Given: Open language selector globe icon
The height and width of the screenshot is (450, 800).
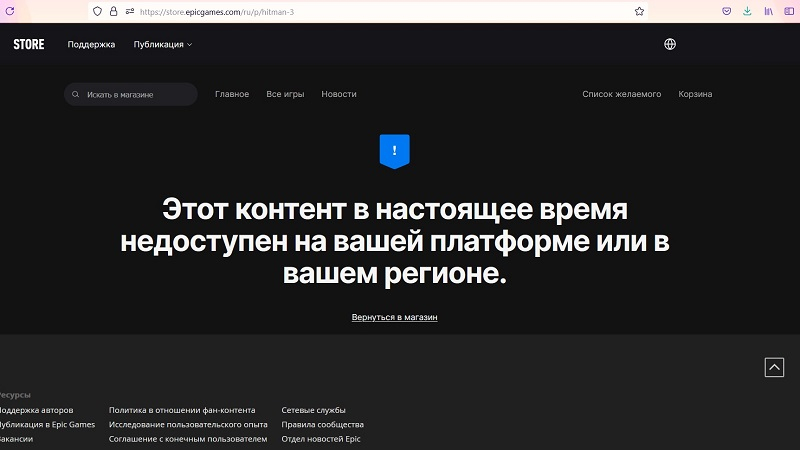Looking at the screenshot, I should (670, 44).
